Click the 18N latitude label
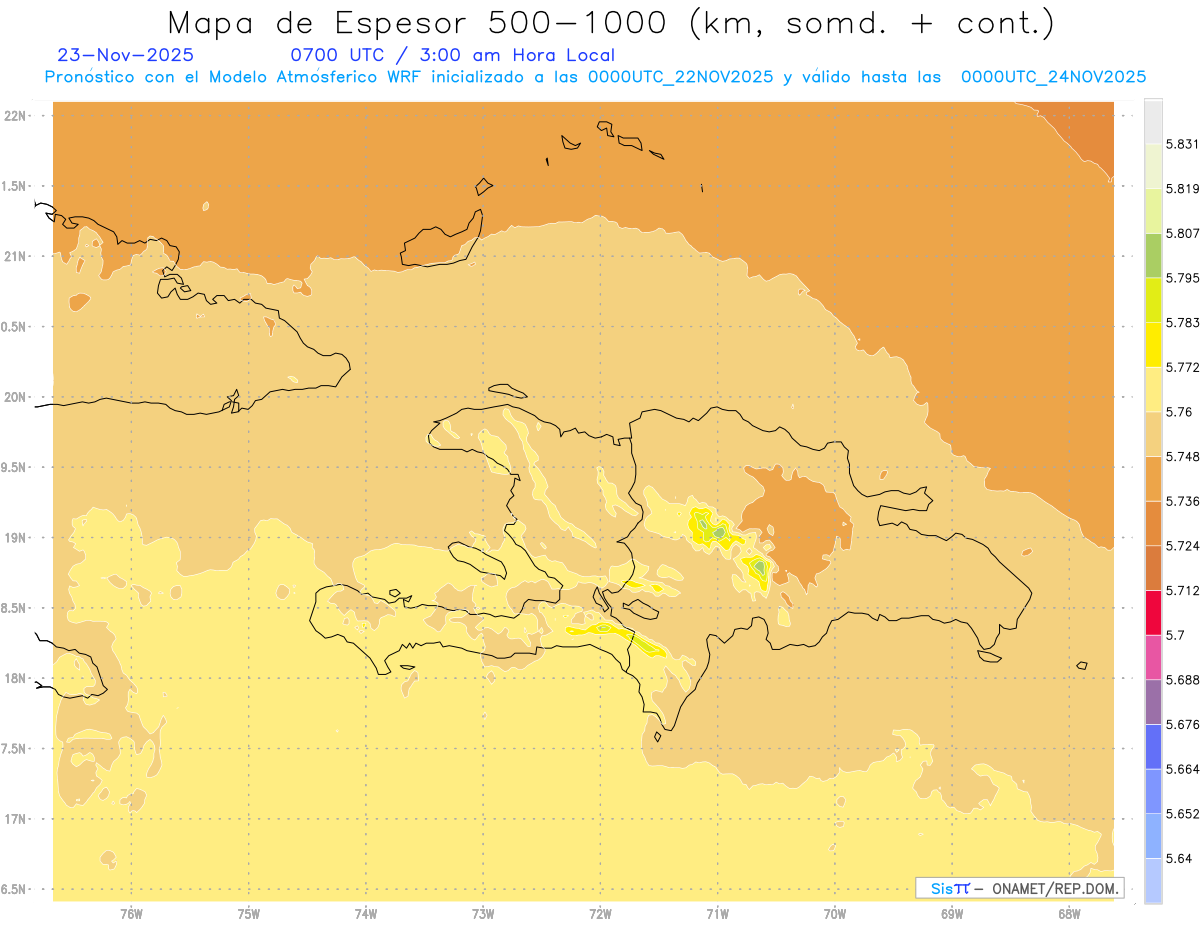 16,678
